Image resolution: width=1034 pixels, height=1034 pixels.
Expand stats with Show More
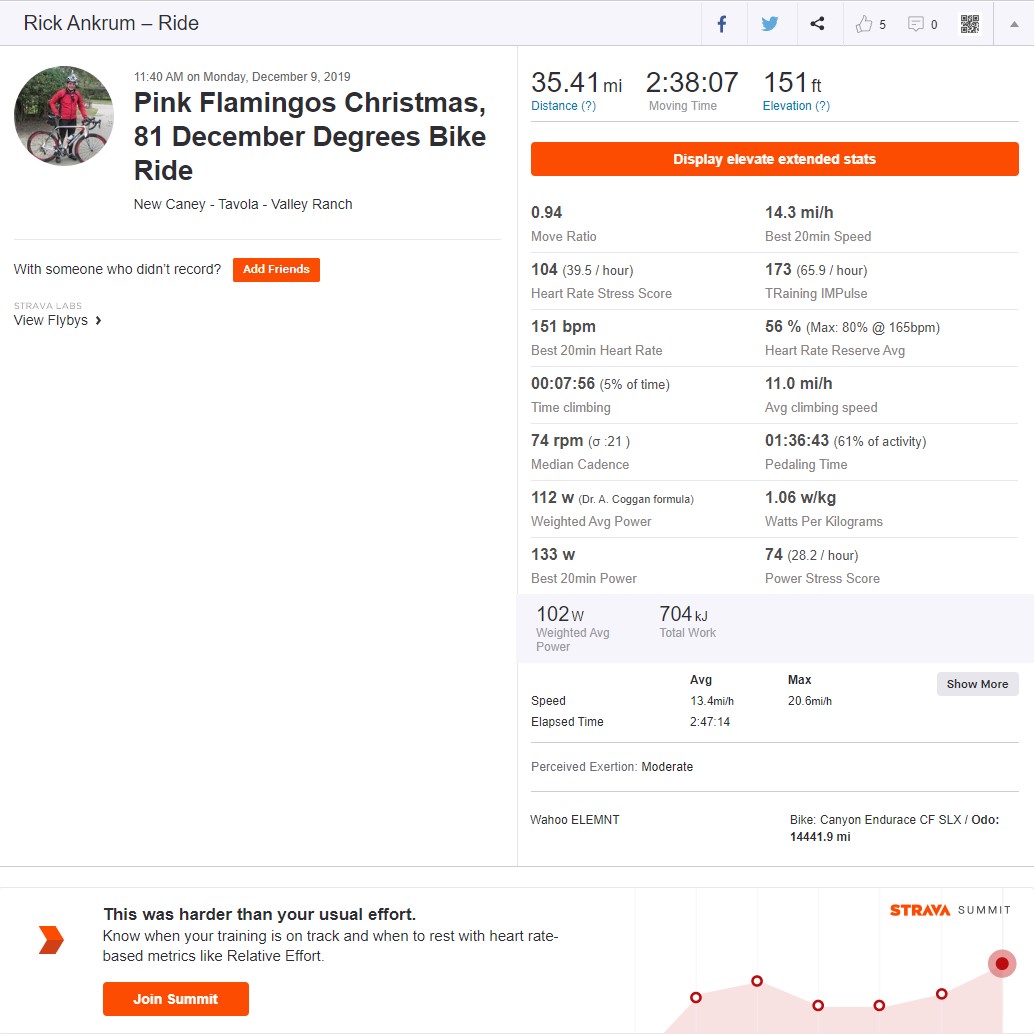pos(977,684)
